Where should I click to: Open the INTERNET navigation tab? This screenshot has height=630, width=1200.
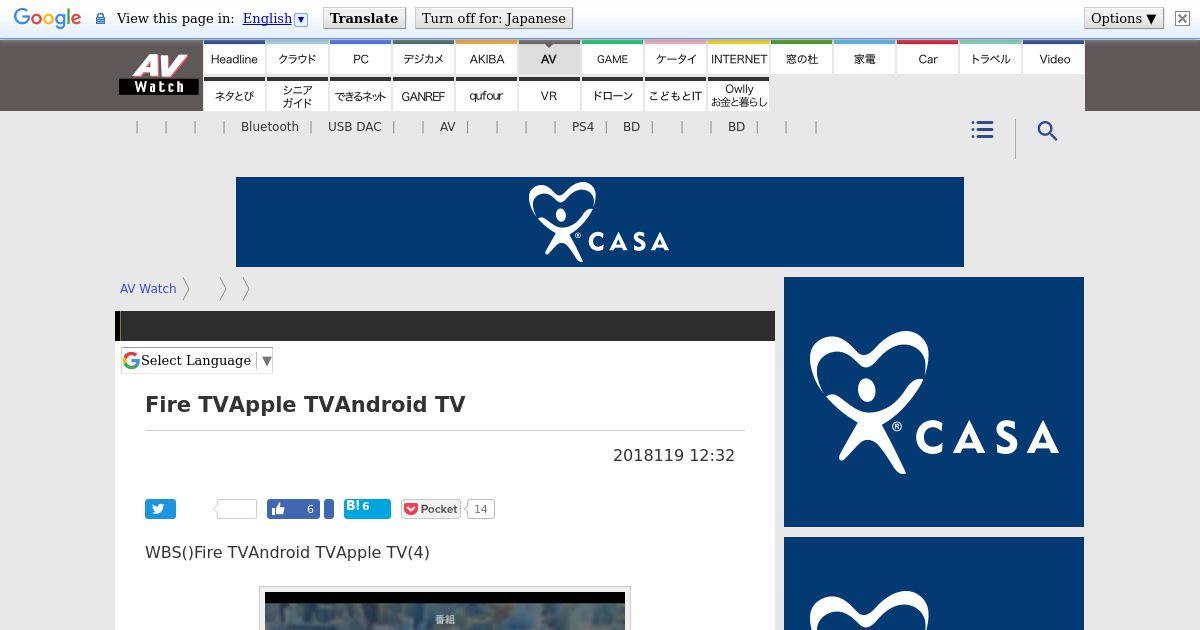coord(738,58)
